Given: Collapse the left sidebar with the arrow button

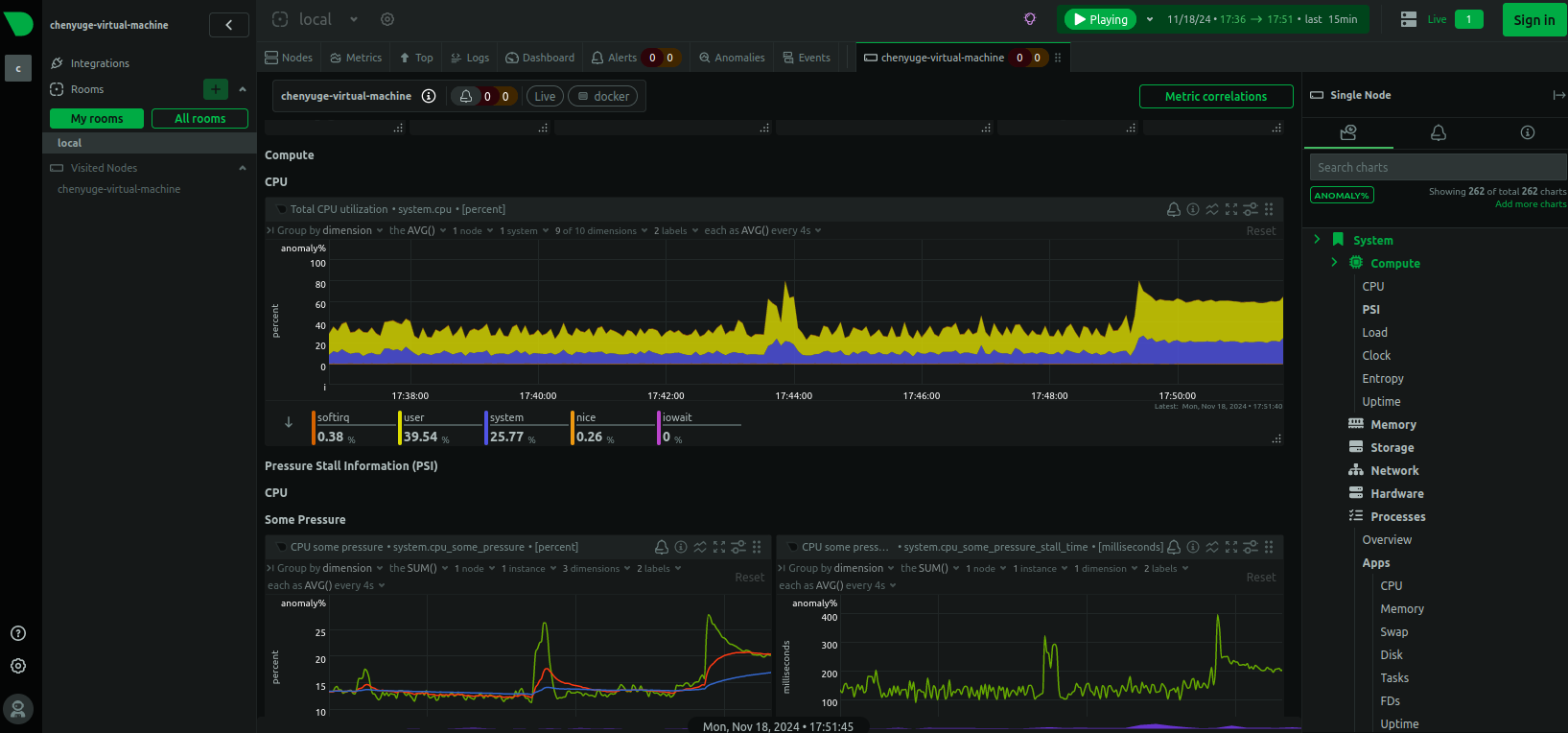Looking at the screenshot, I should [228, 25].
